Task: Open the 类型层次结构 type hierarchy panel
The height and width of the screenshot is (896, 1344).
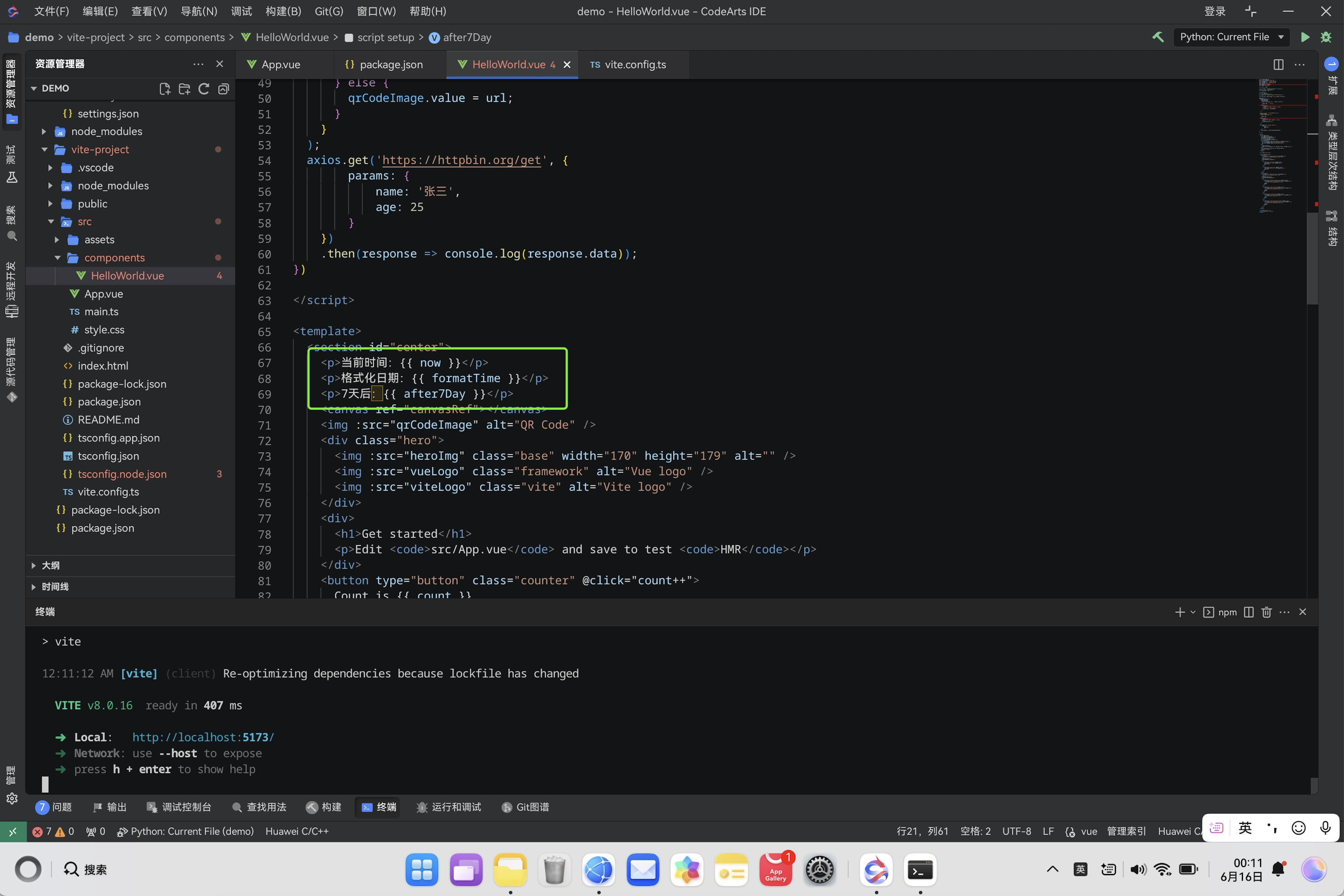Action: click(1332, 153)
